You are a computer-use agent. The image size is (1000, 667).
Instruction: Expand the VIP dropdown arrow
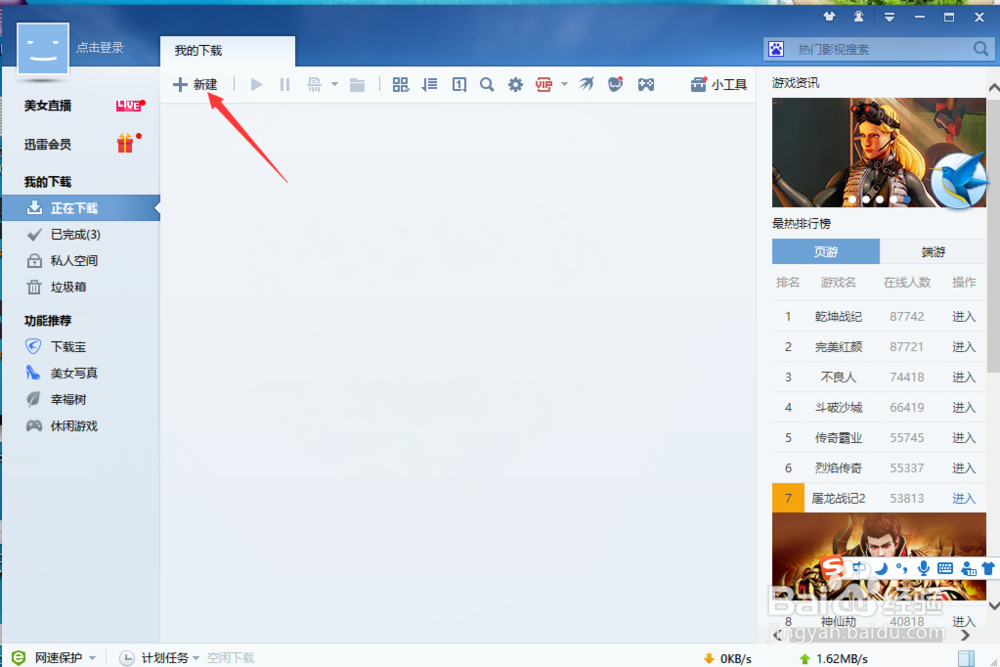tap(564, 84)
